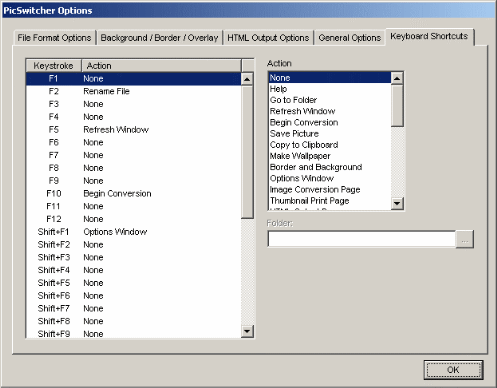
Task: Choose Copy to Clipboard in the Action list
Action: click(x=330, y=145)
